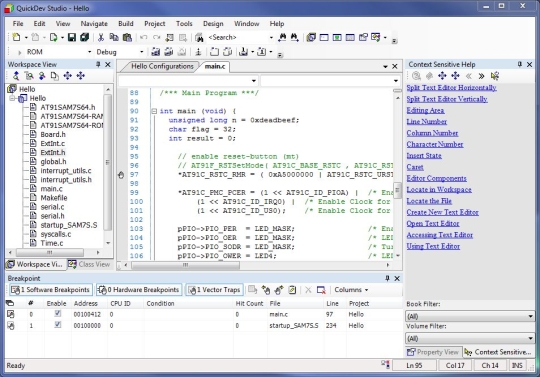Select main.c in workspace tree
The width and height of the screenshot is (540, 377).
[51, 189]
